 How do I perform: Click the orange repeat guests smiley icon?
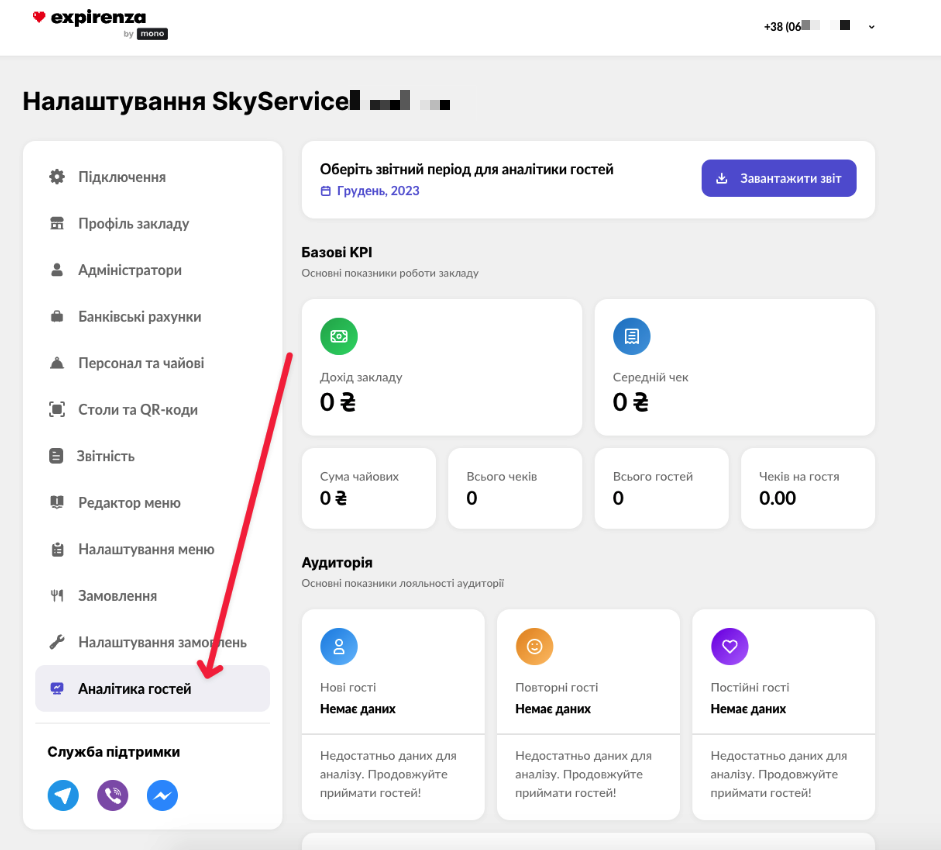point(534,647)
